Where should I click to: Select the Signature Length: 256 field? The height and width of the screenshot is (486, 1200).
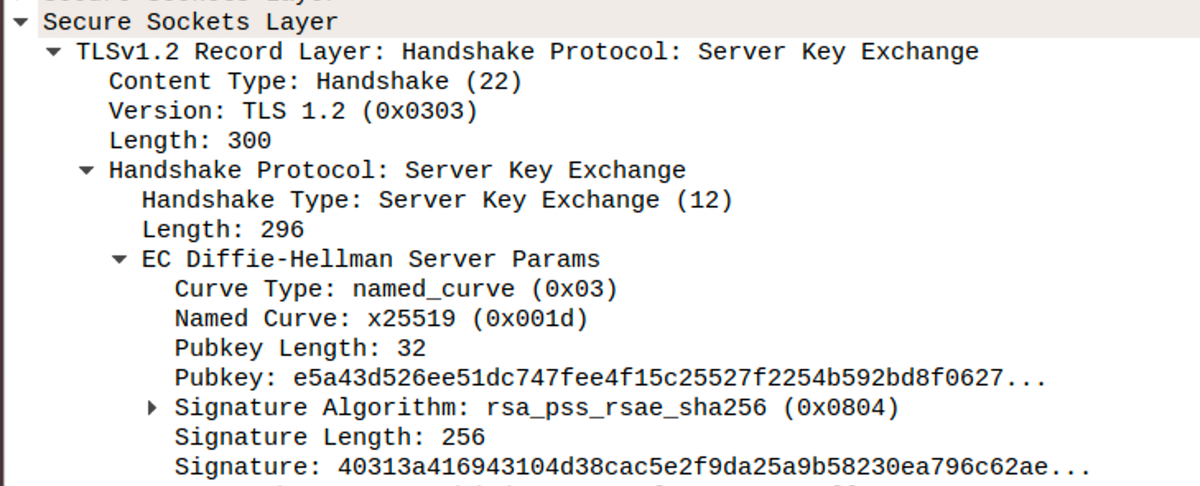coord(329,438)
